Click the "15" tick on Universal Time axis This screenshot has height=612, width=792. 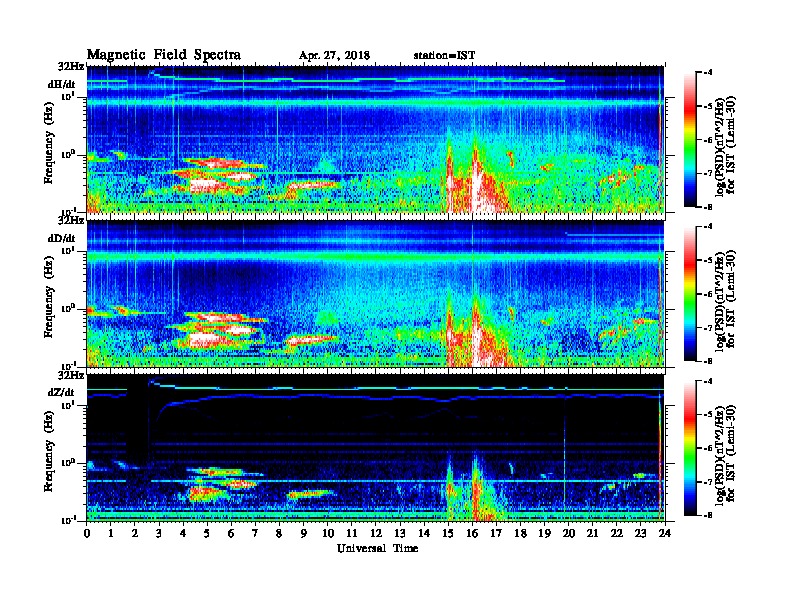448,533
